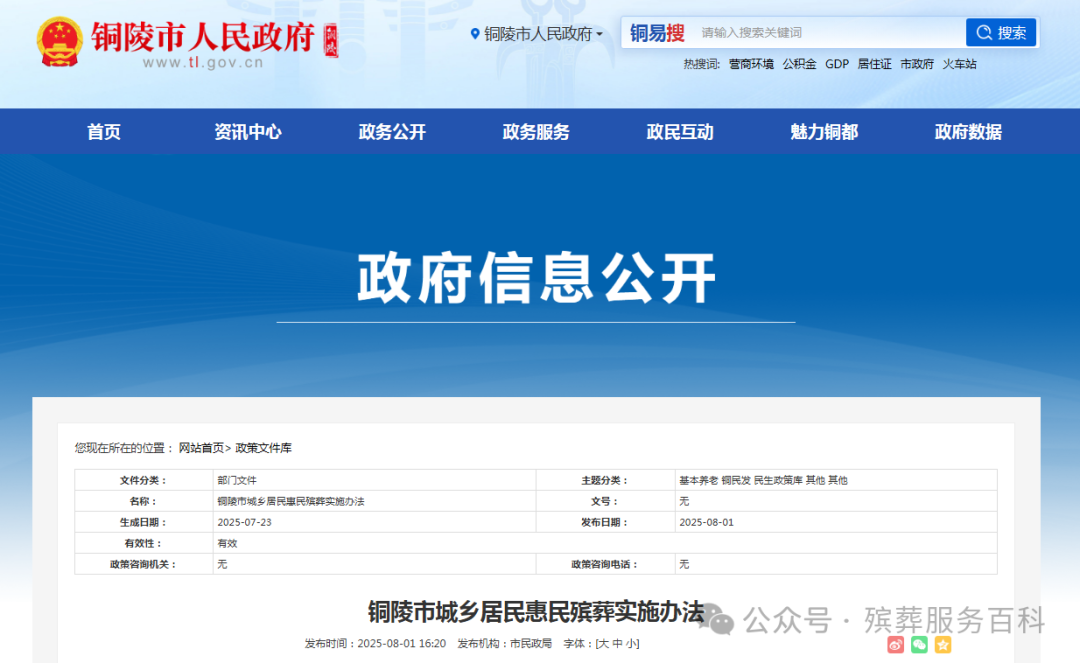The width and height of the screenshot is (1080, 663).
Task: Select generation date 2025-07-23
Action: [374, 522]
